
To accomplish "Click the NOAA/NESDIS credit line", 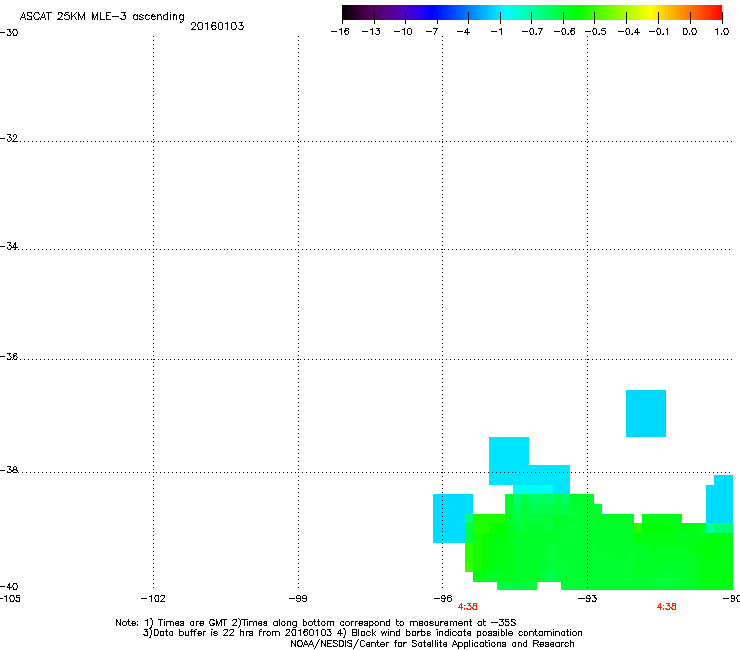I will pos(432,644).
